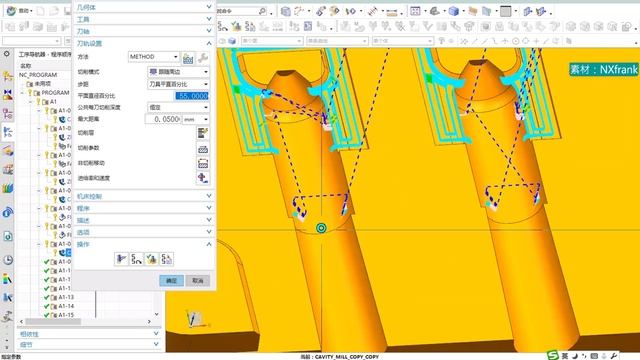Click the start menu icon in the top toolbar
Viewport: 640px width, 360px height.
11,11
